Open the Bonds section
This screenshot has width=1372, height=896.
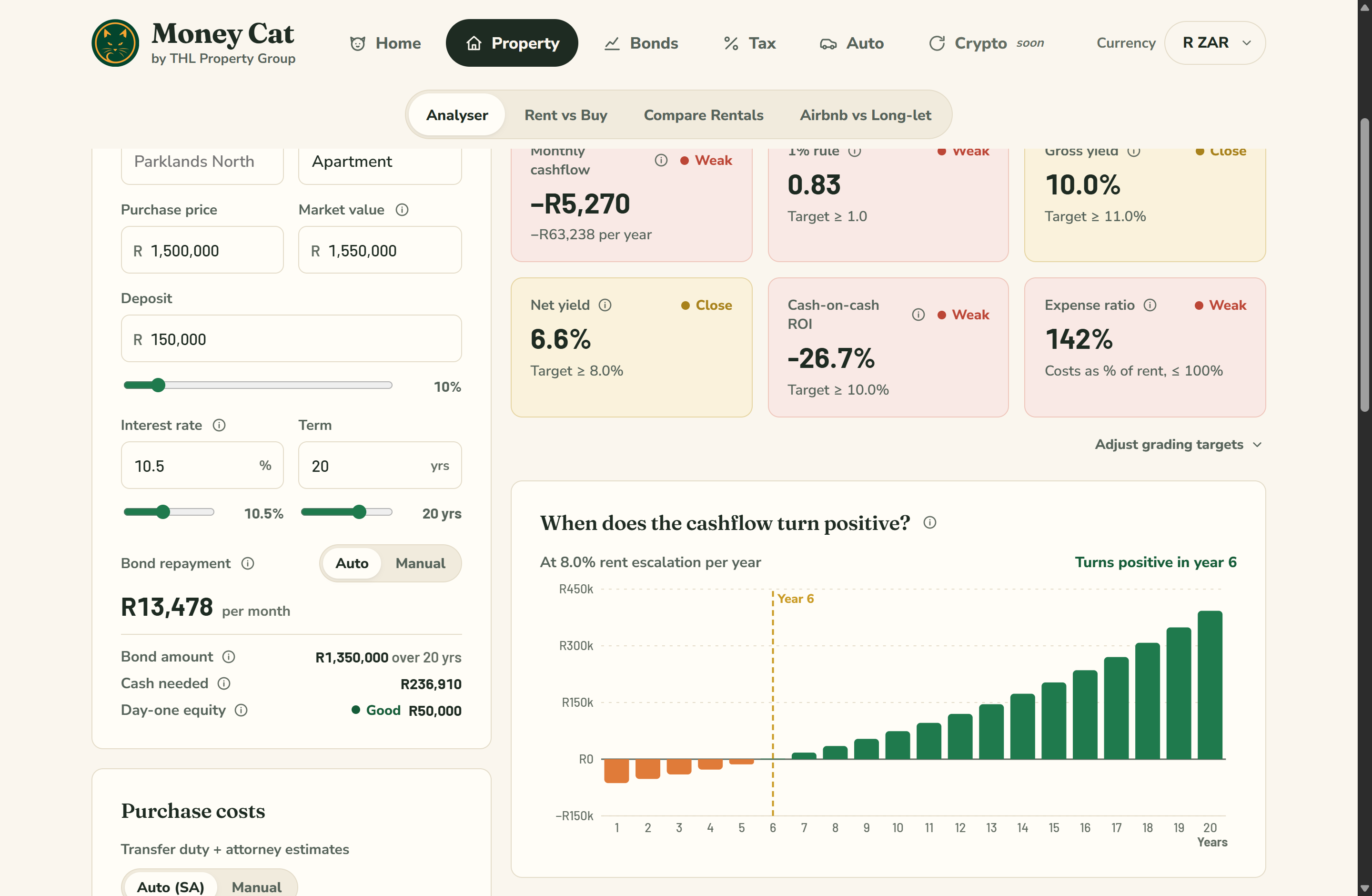pyautogui.click(x=641, y=43)
